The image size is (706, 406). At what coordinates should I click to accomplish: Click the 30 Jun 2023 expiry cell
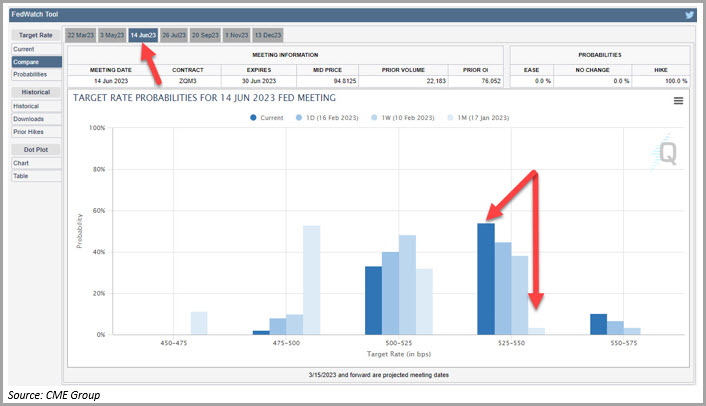click(x=259, y=81)
